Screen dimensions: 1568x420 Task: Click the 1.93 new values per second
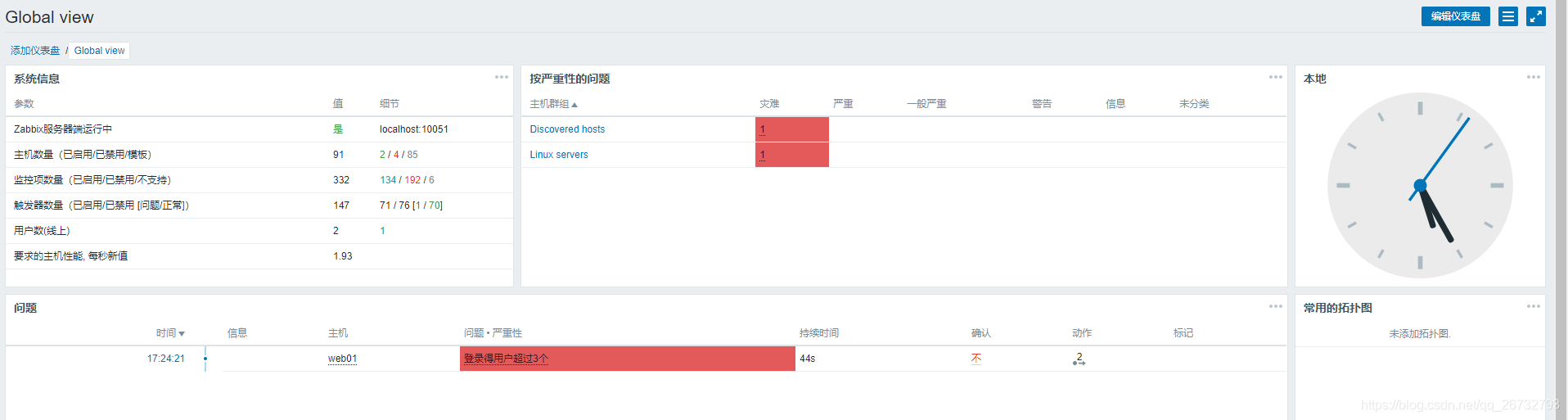pyautogui.click(x=343, y=256)
